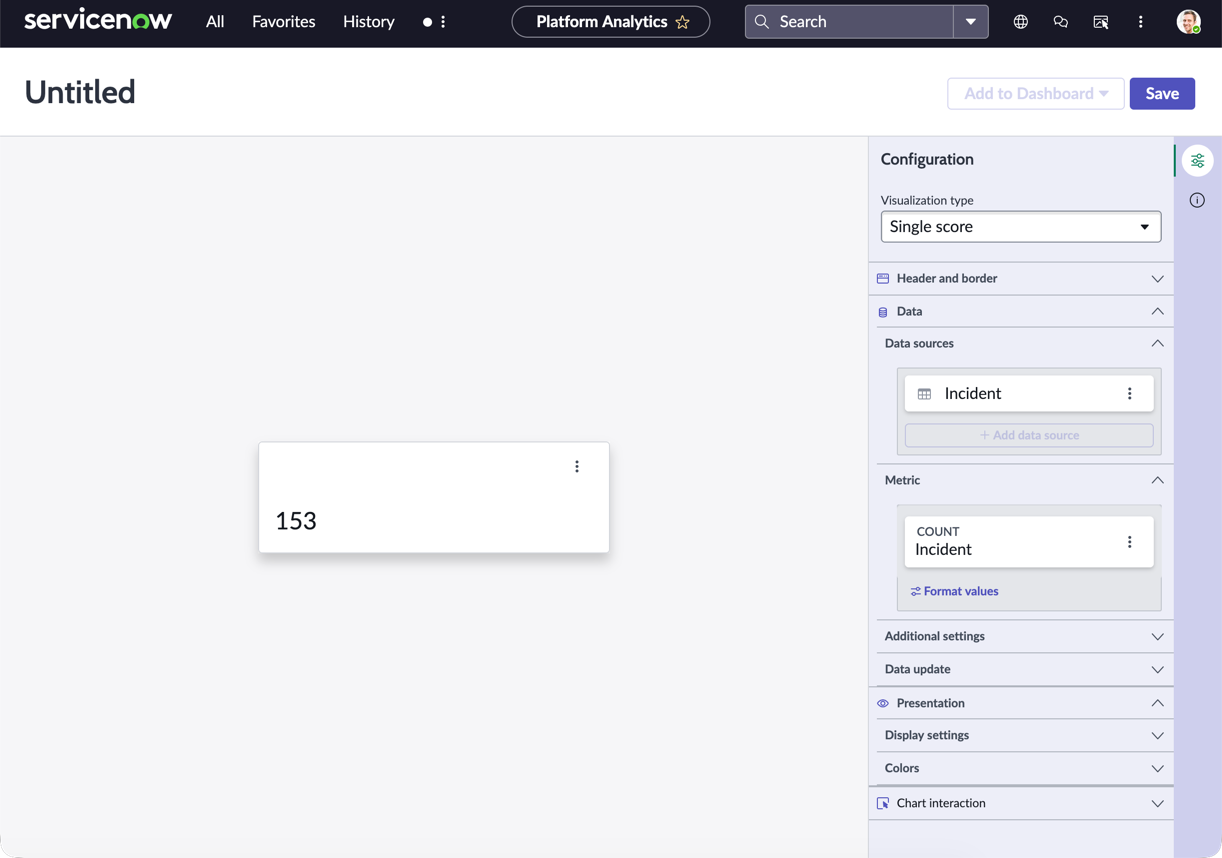Click the COUNT Incident metric card
Viewport: 1222px width, 858px height.
coord(1029,541)
